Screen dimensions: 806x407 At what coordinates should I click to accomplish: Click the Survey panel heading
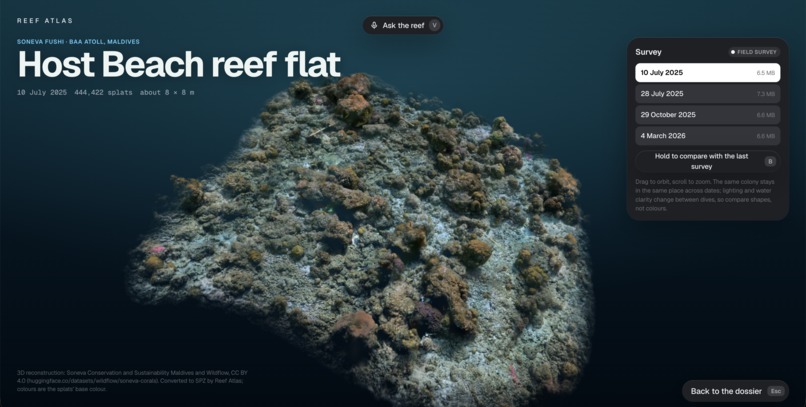[x=648, y=52]
